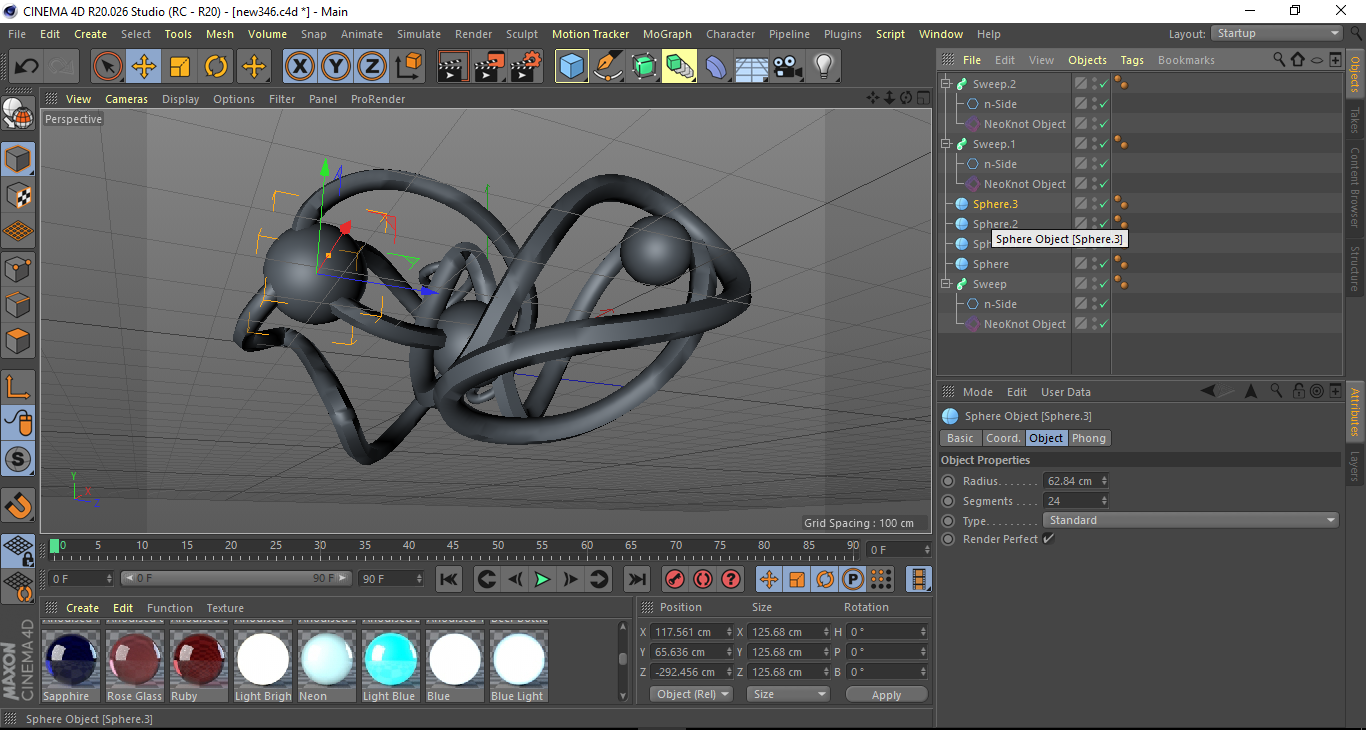Add a Cube primitive object
The image size is (1366, 730).
(x=572, y=67)
